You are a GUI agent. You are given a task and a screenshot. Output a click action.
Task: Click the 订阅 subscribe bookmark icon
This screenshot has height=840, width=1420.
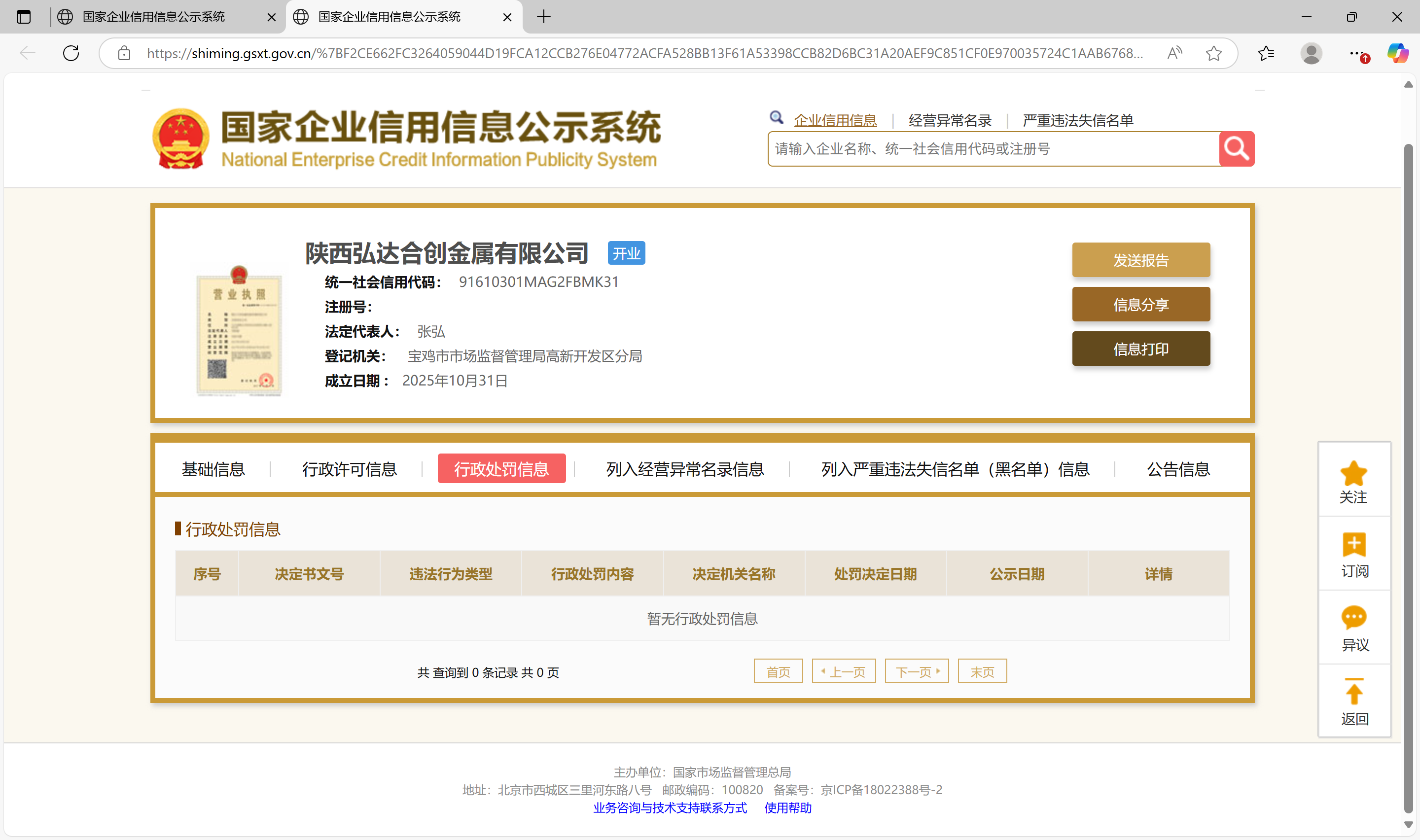tap(1353, 545)
